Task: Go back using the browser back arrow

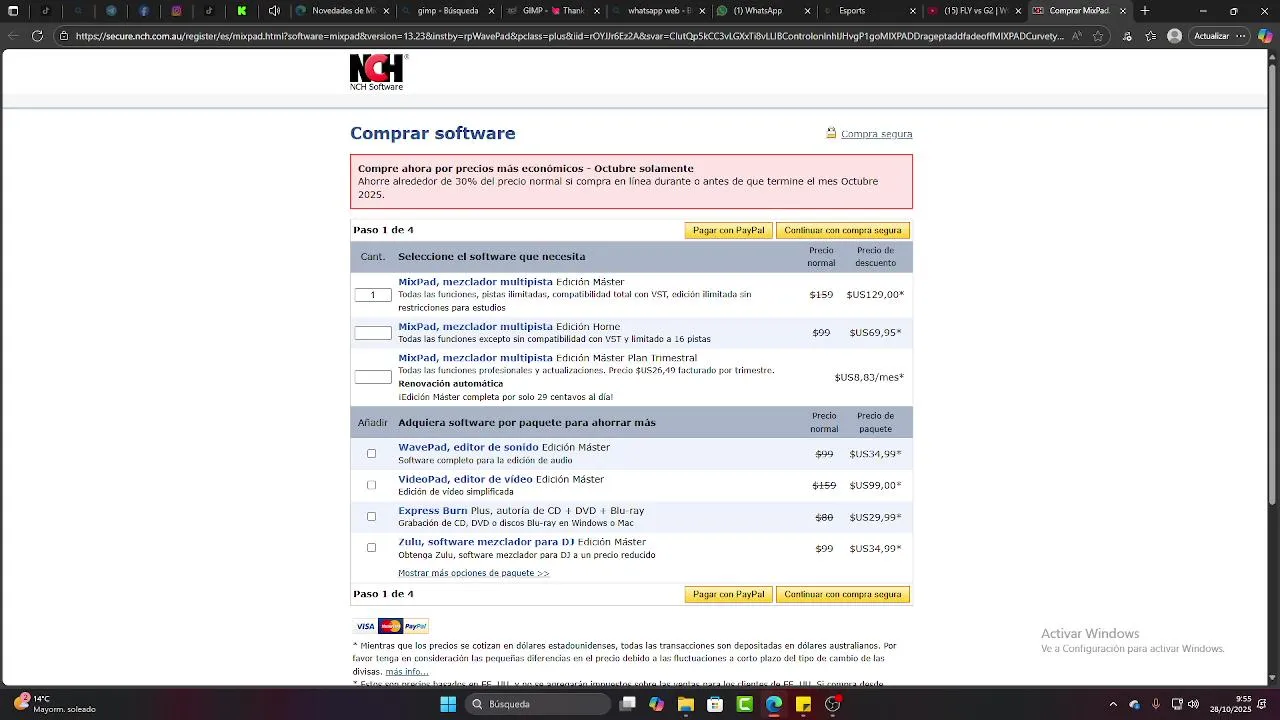Action: coord(12,36)
